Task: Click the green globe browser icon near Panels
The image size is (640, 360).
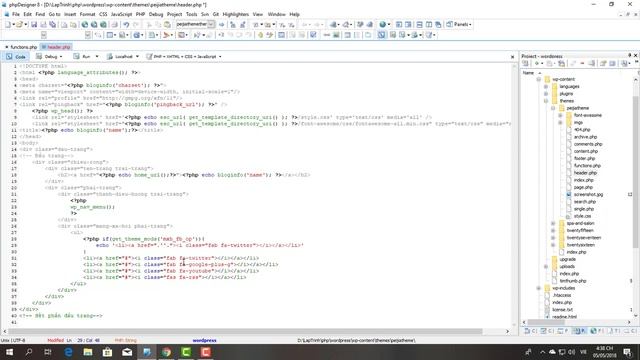Action: tap(382, 24)
